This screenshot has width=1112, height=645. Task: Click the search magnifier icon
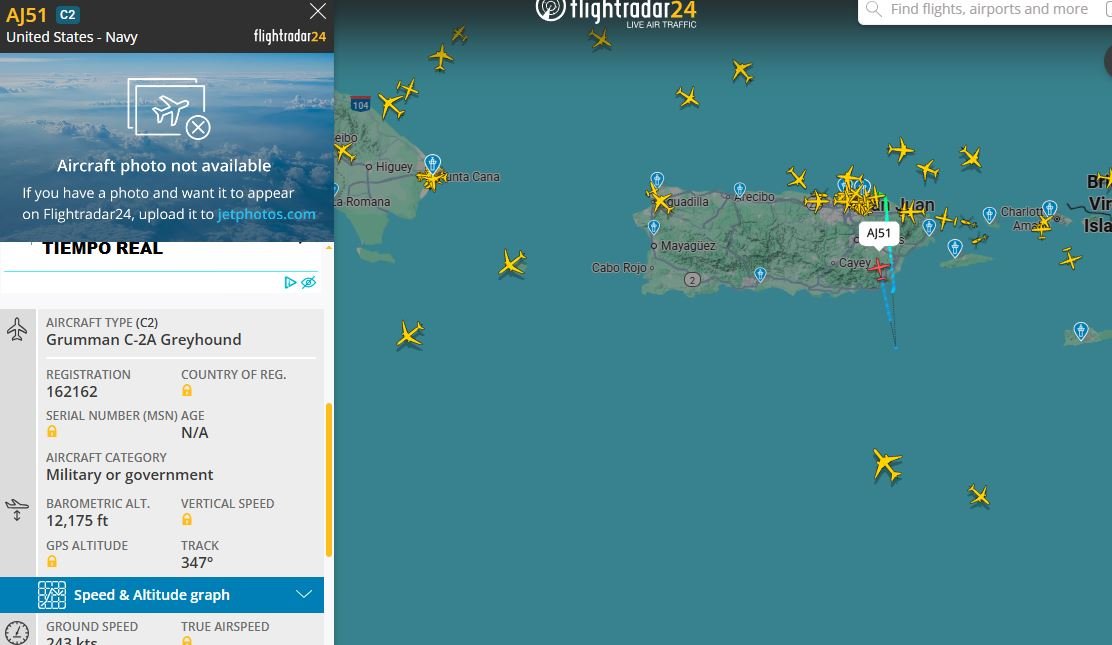point(874,9)
